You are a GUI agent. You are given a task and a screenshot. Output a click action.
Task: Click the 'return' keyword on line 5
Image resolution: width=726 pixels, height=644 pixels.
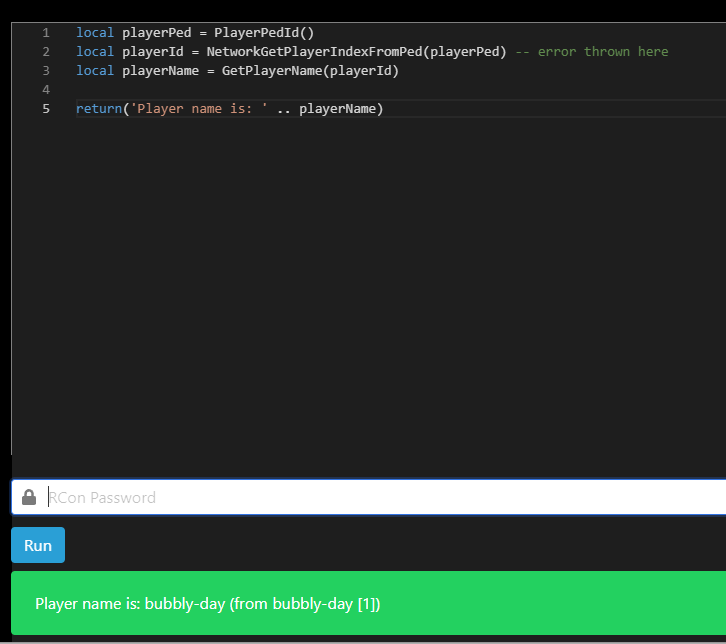click(x=99, y=109)
